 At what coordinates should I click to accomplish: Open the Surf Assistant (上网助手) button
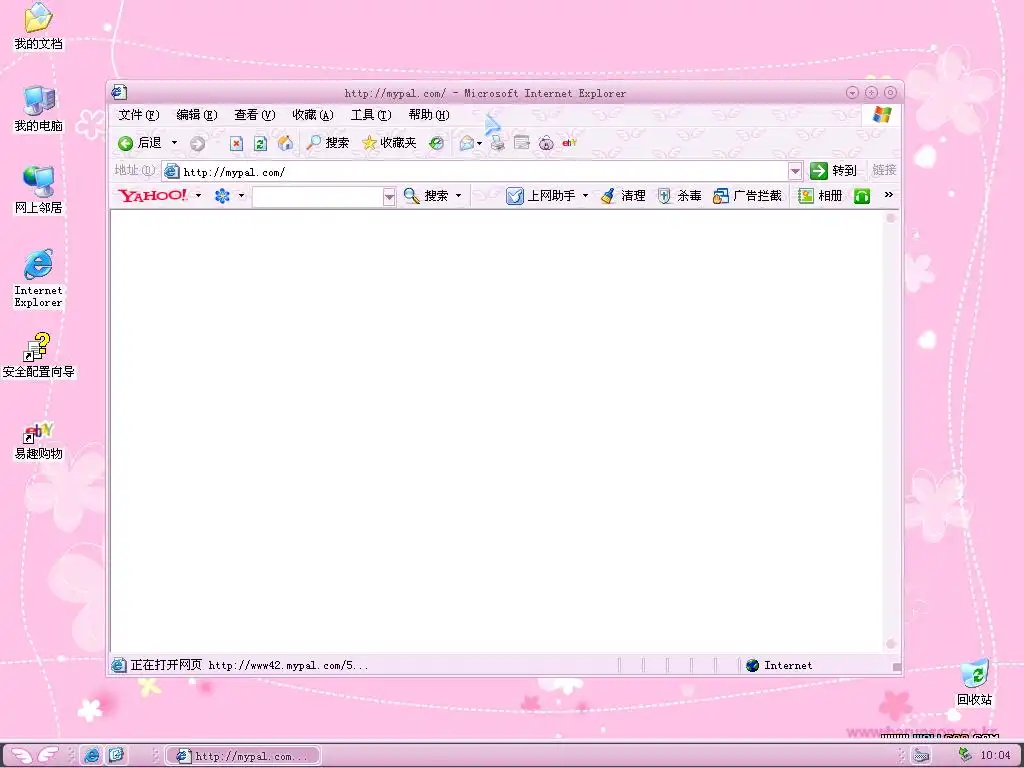pyautogui.click(x=541, y=195)
